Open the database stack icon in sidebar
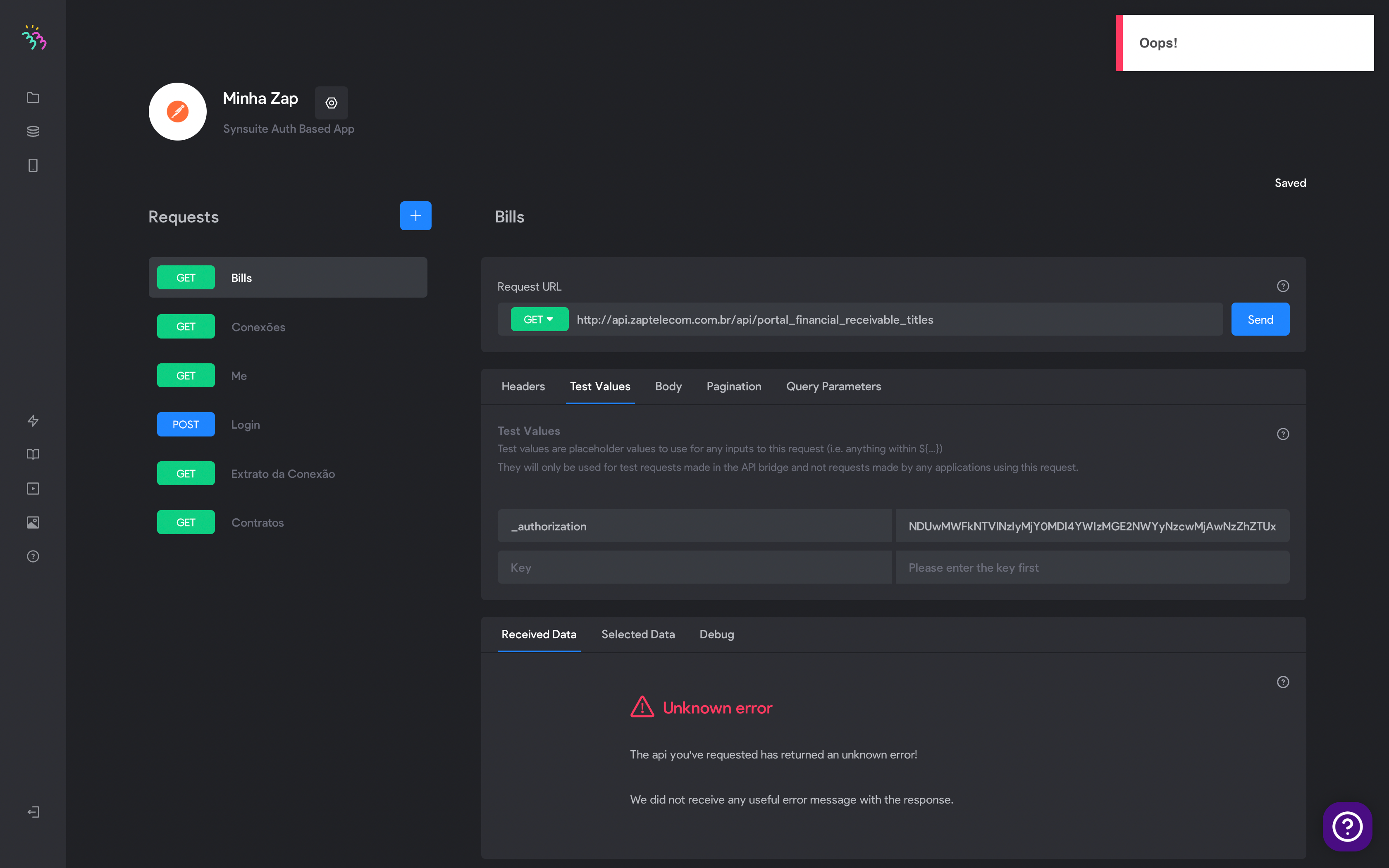The width and height of the screenshot is (1389, 868). [33, 131]
